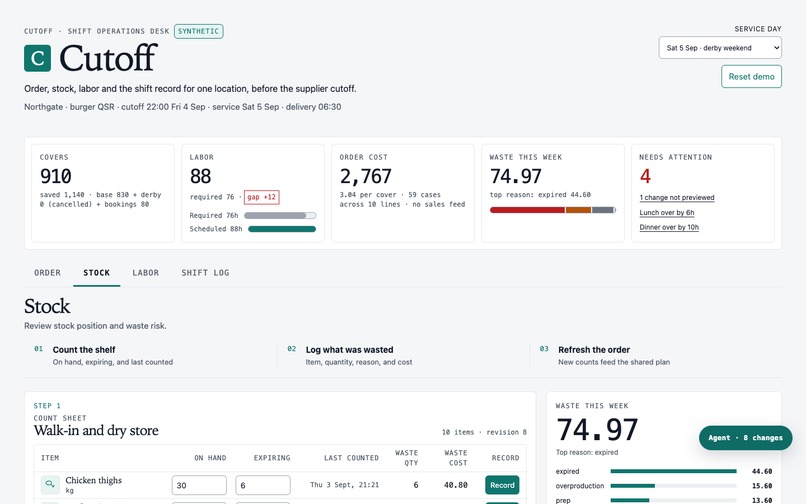Viewport: 806px width, 504px height.
Task: Go to the SHIFT LOG tab
Action: [205, 273]
